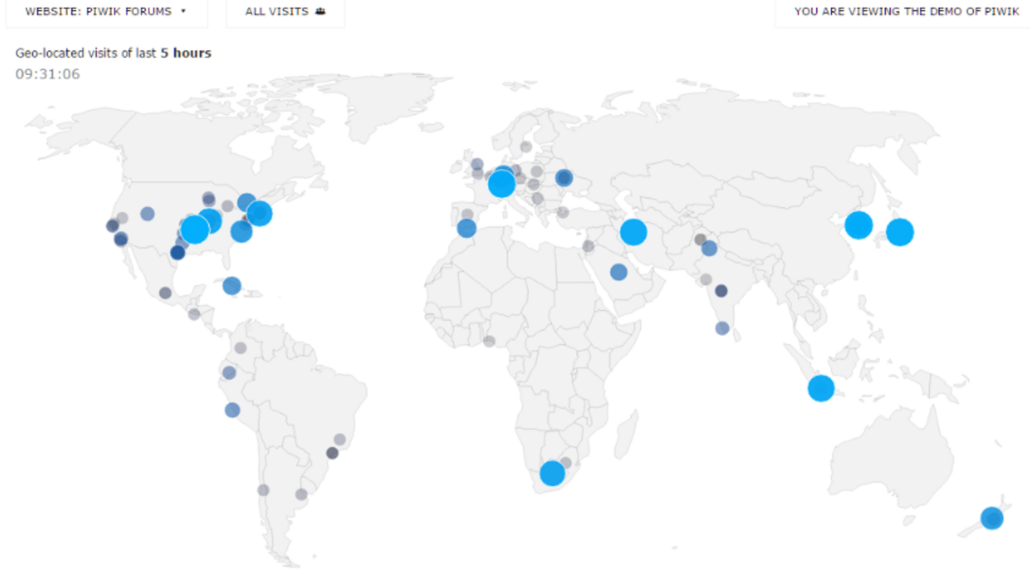Click the visit marker over South Africa

554,471
